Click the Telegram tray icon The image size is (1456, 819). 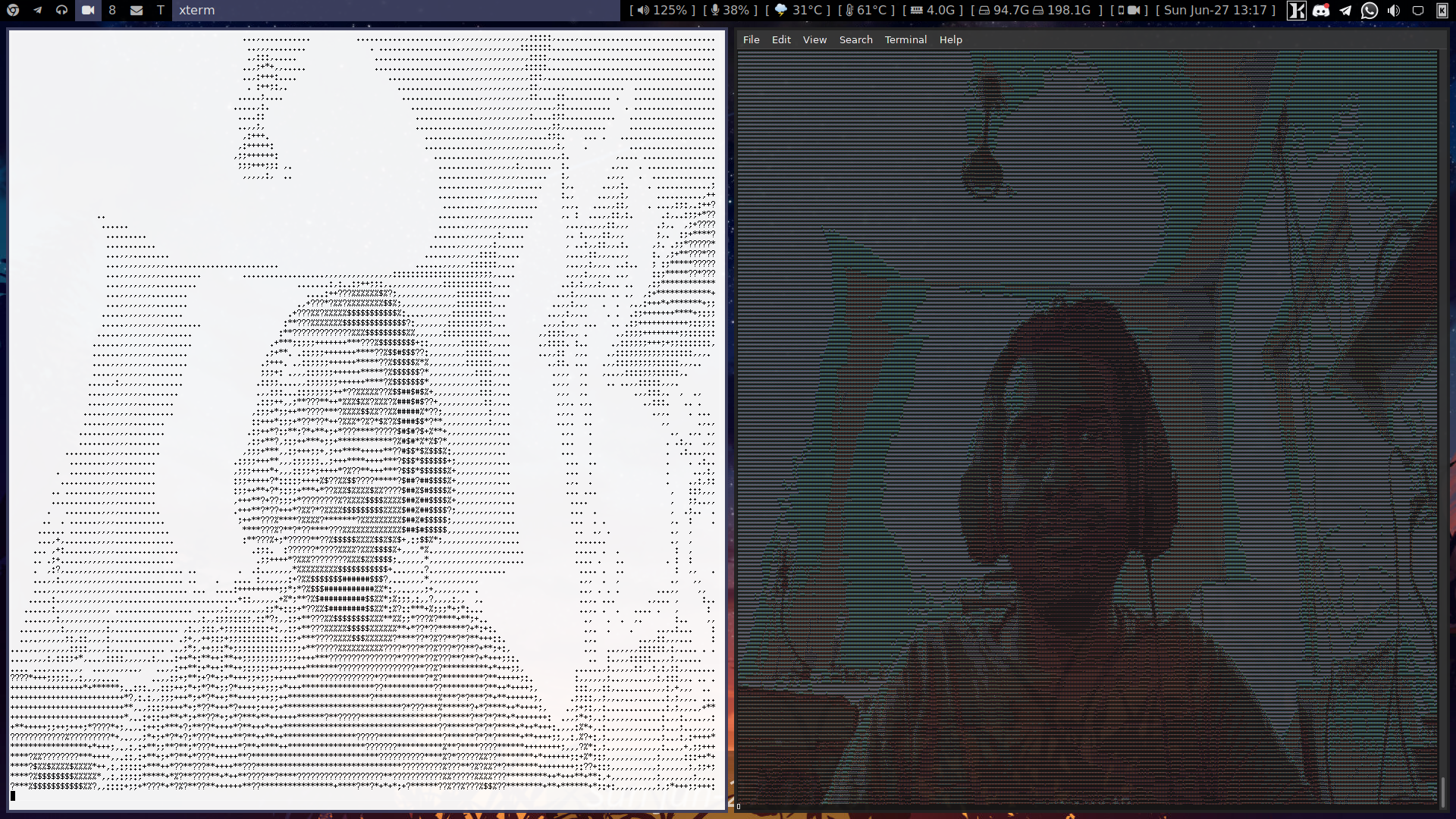1345,10
